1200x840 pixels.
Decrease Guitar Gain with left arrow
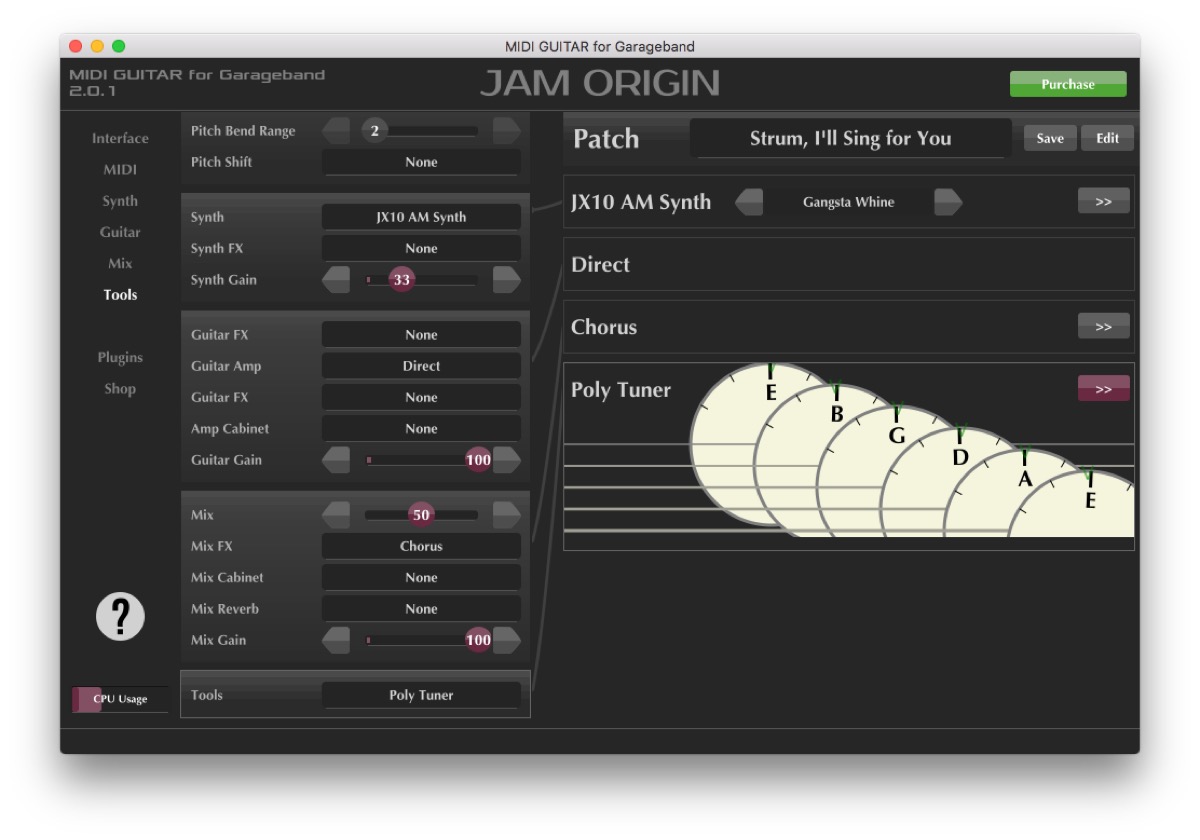(x=337, y=460)
